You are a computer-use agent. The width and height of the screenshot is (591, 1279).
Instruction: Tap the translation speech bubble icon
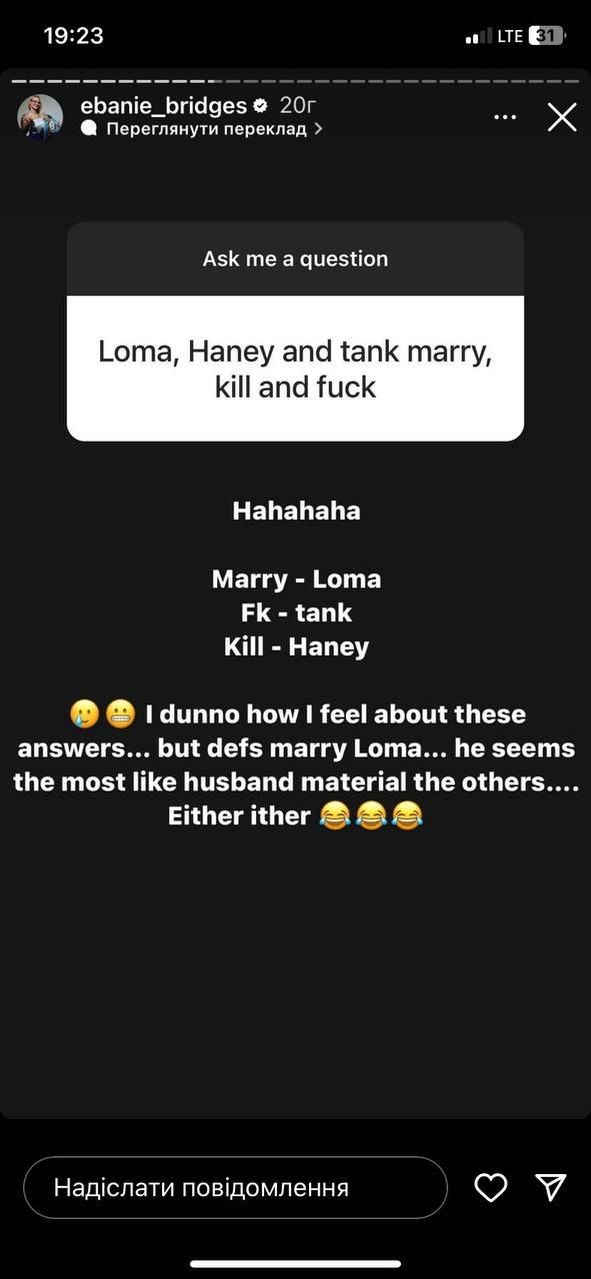tap(89, 129)
